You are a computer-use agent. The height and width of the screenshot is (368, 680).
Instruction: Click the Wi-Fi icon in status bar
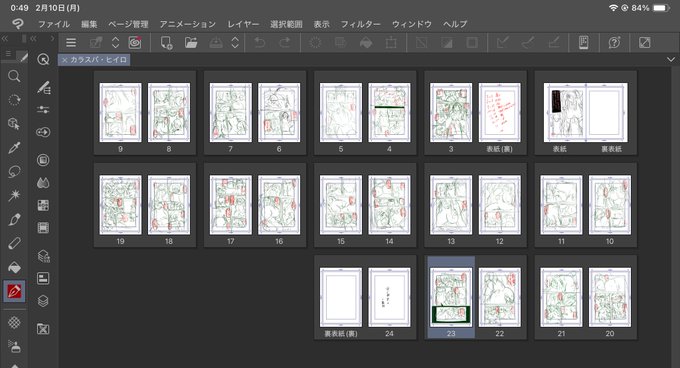pos(613,8)
